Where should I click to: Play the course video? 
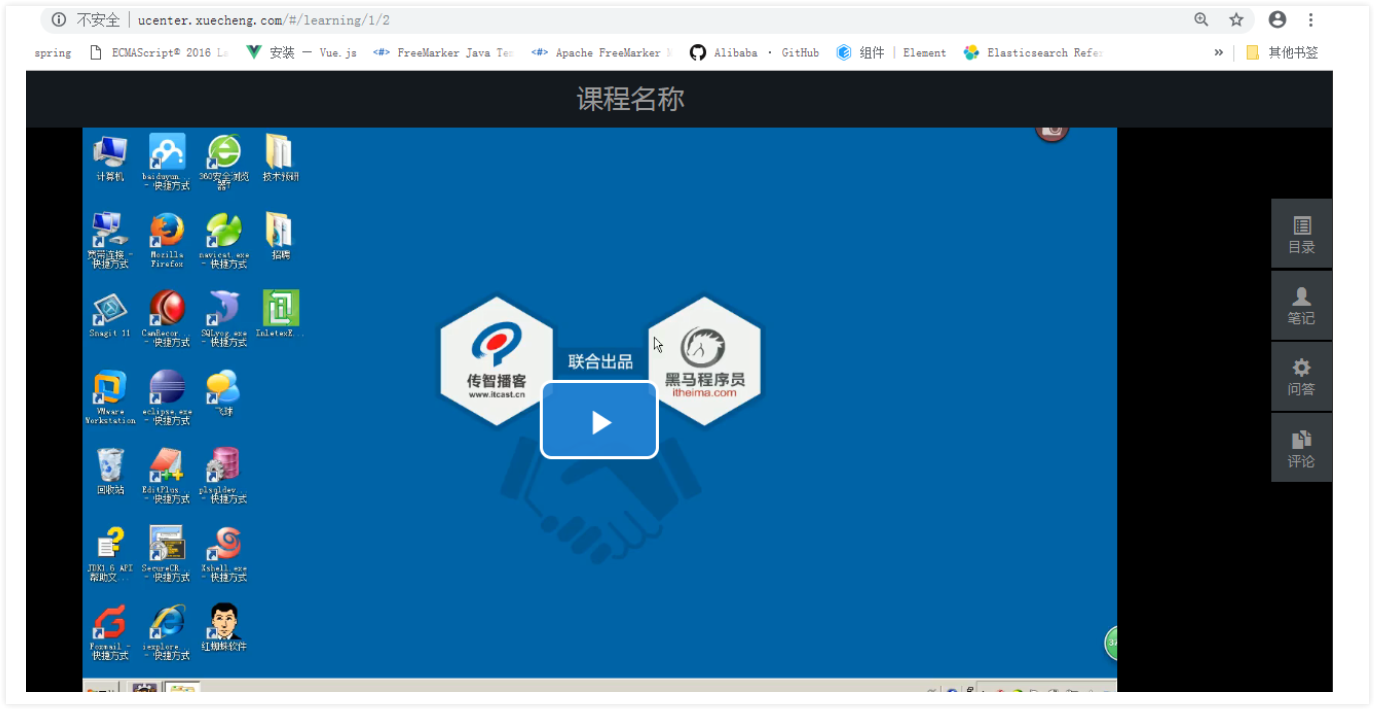point(599,421)
